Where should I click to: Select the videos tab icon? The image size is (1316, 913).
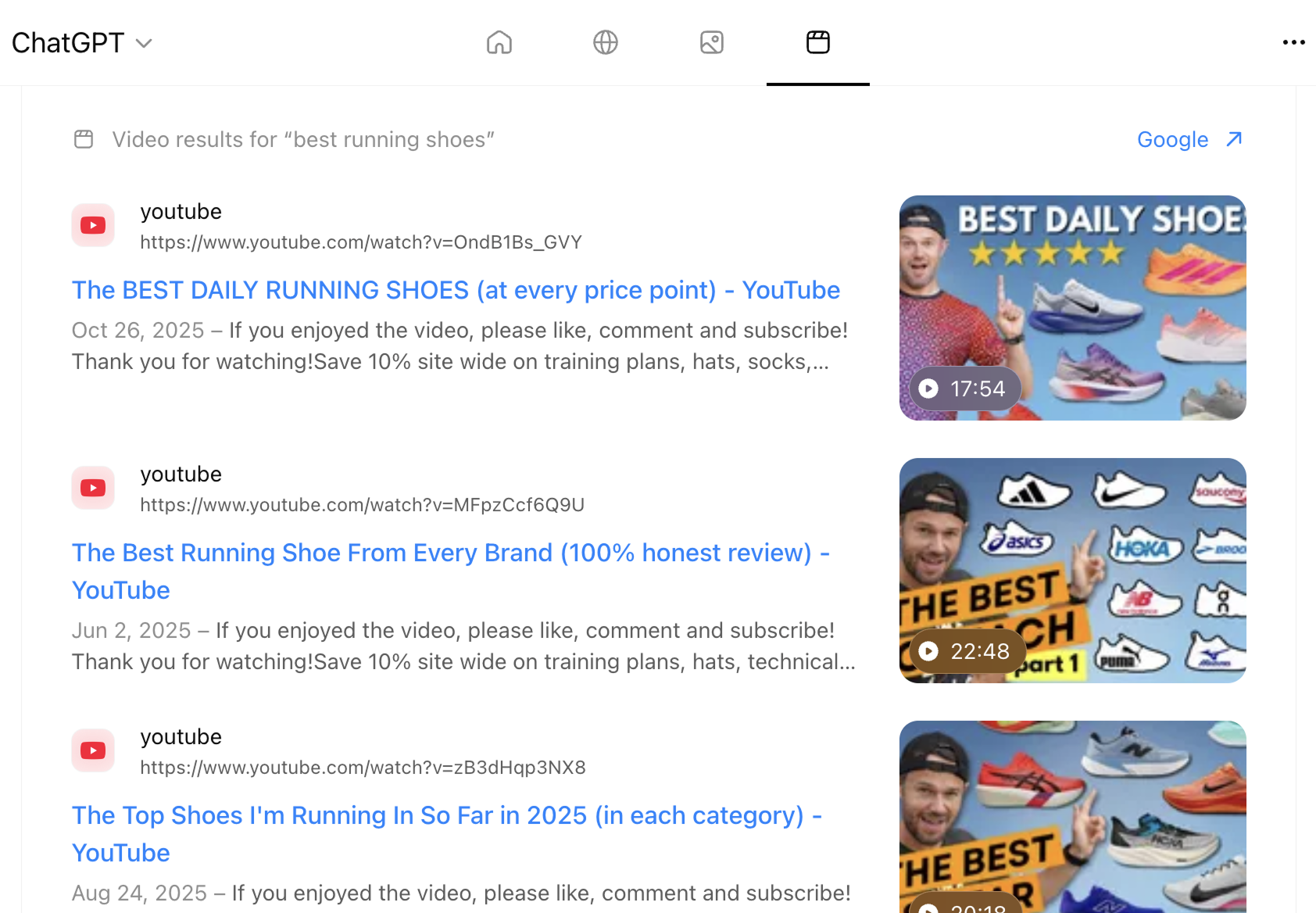tap(818, 42)
